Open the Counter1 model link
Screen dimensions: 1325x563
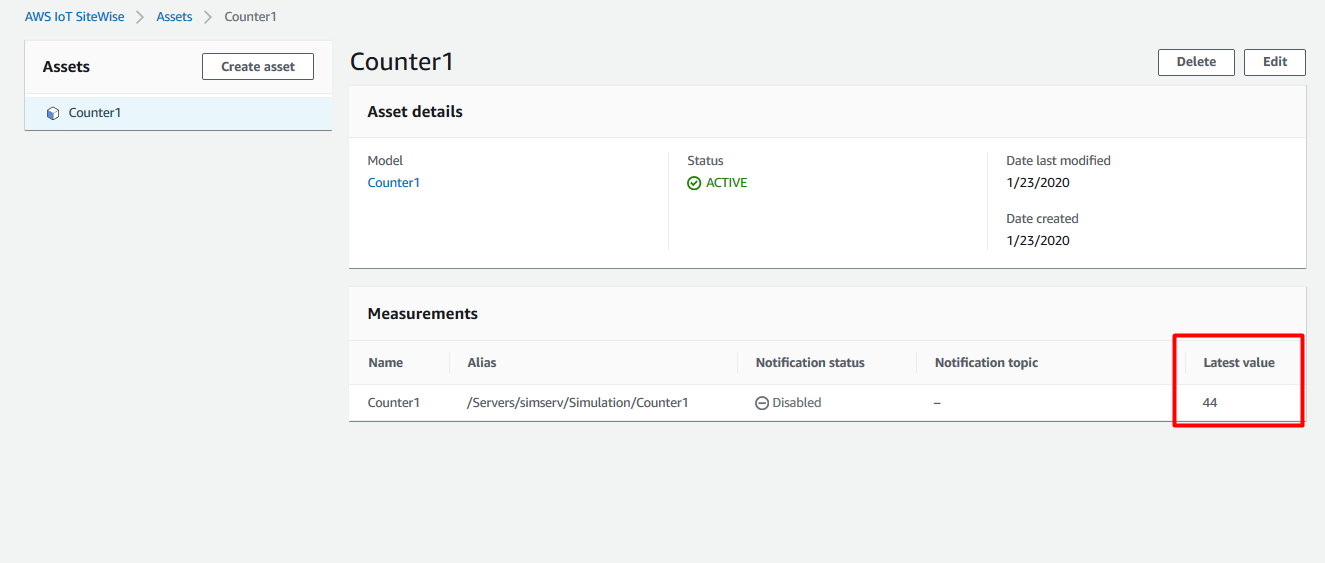tap(394, 183)
